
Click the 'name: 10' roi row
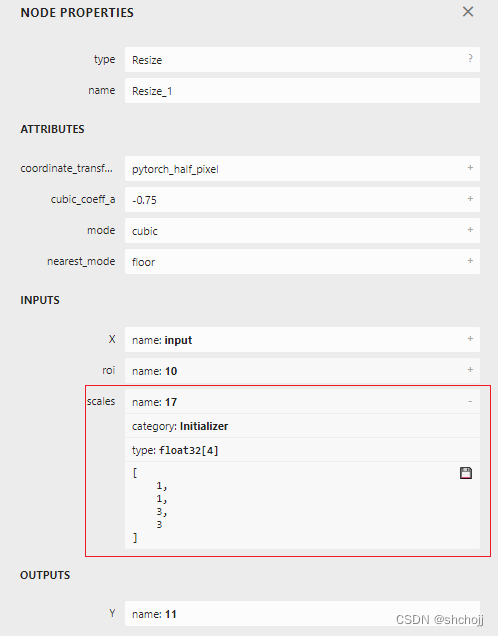302,370
